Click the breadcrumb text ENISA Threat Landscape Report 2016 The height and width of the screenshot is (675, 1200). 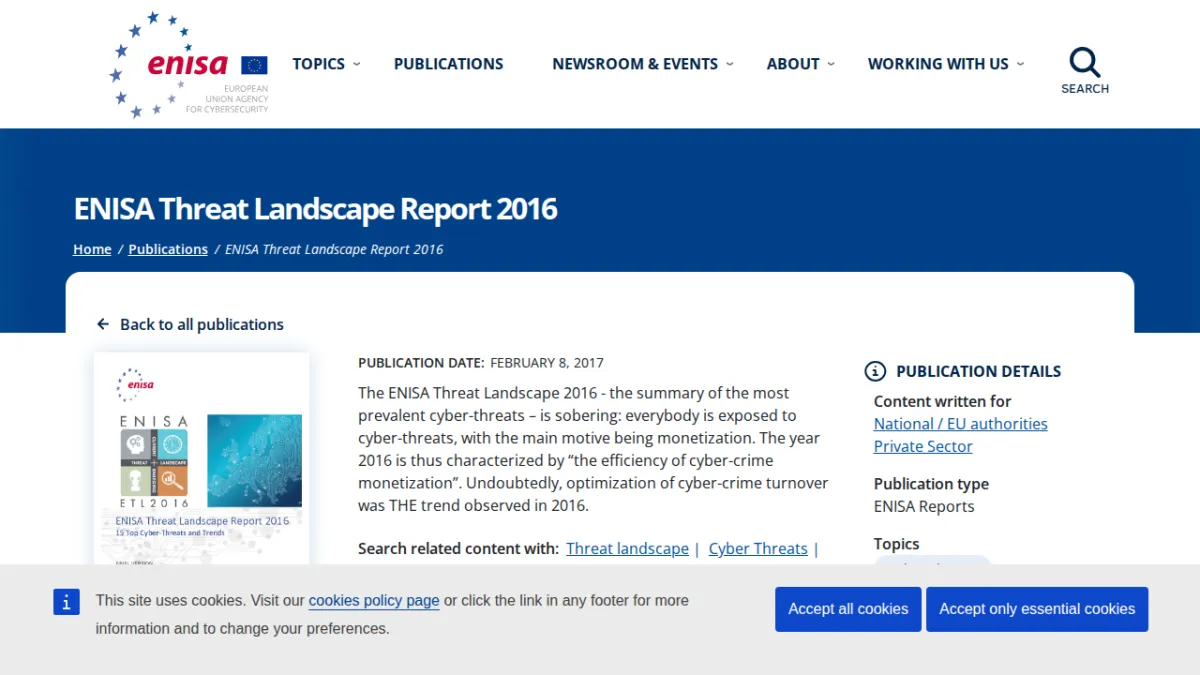[334, 249]
